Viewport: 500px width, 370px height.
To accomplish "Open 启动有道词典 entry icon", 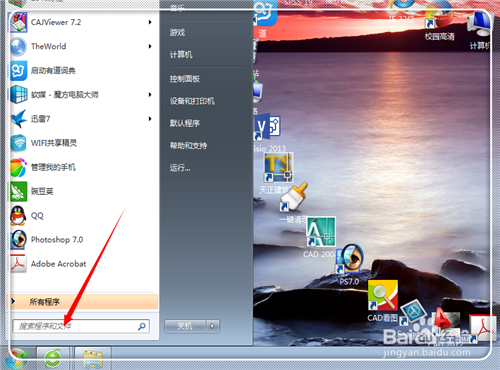I will coord(18,70).
